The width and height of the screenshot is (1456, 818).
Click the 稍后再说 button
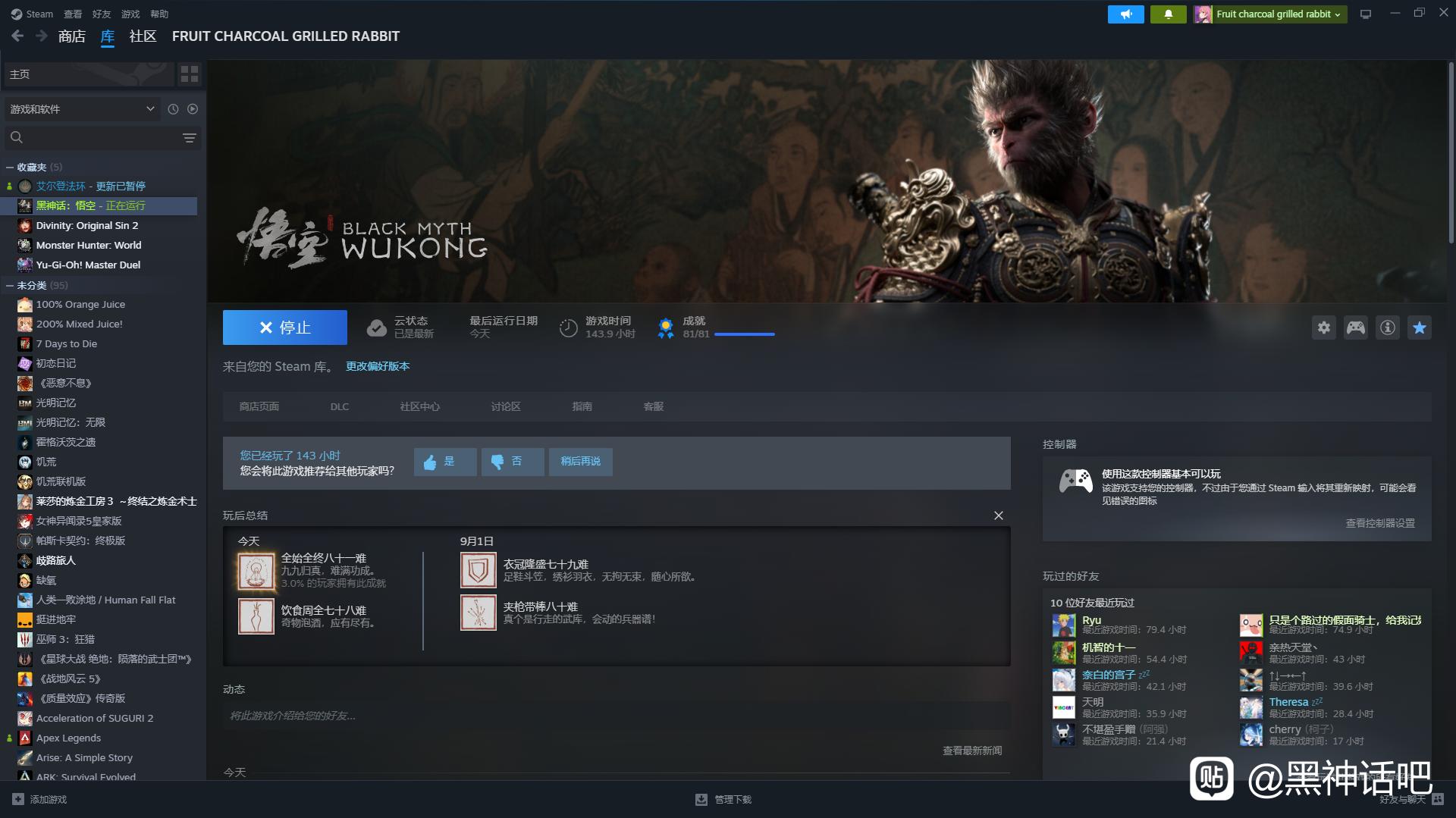[x=580, y=462]
